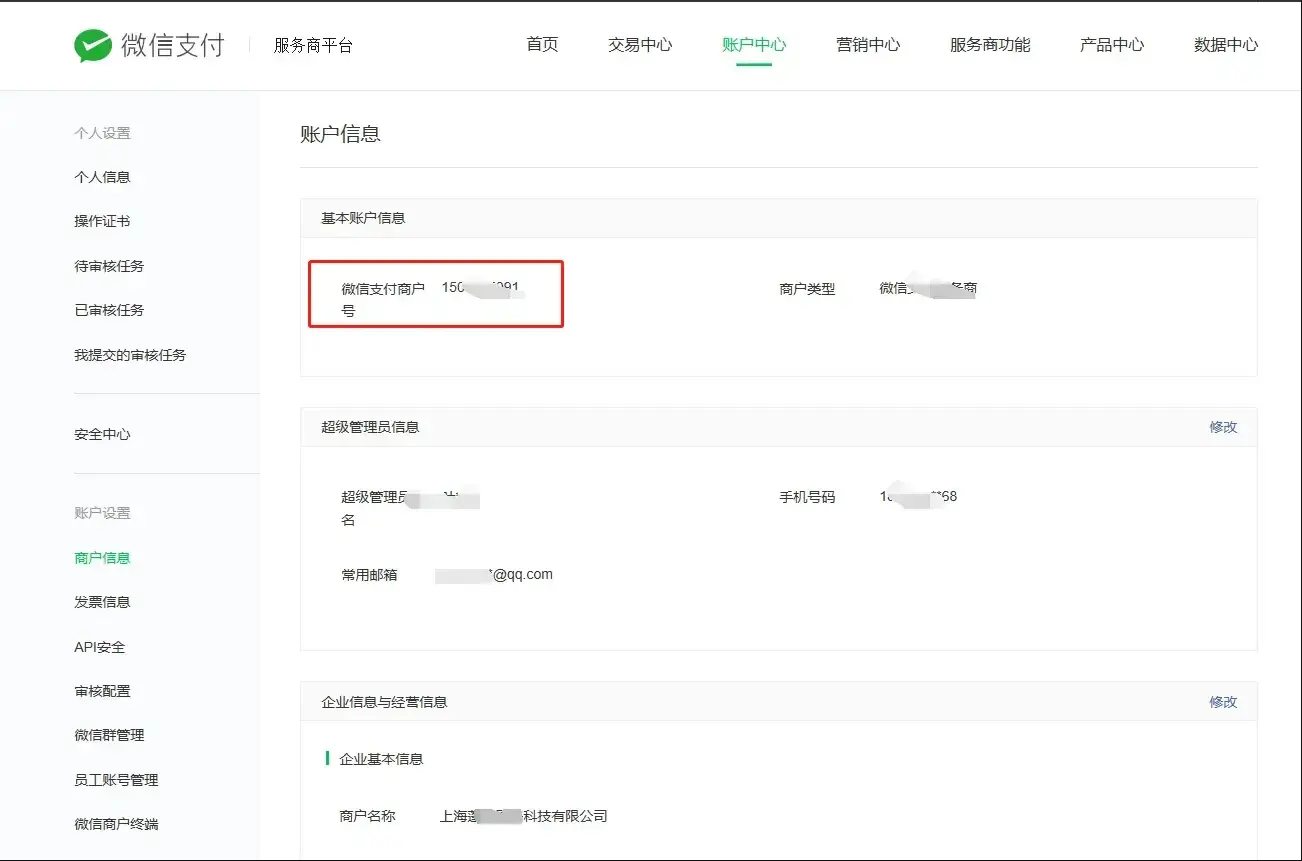Select 操作证书 in the left sidebar
The height and width of the screenshot is (861, 1302).
[103, 221]
